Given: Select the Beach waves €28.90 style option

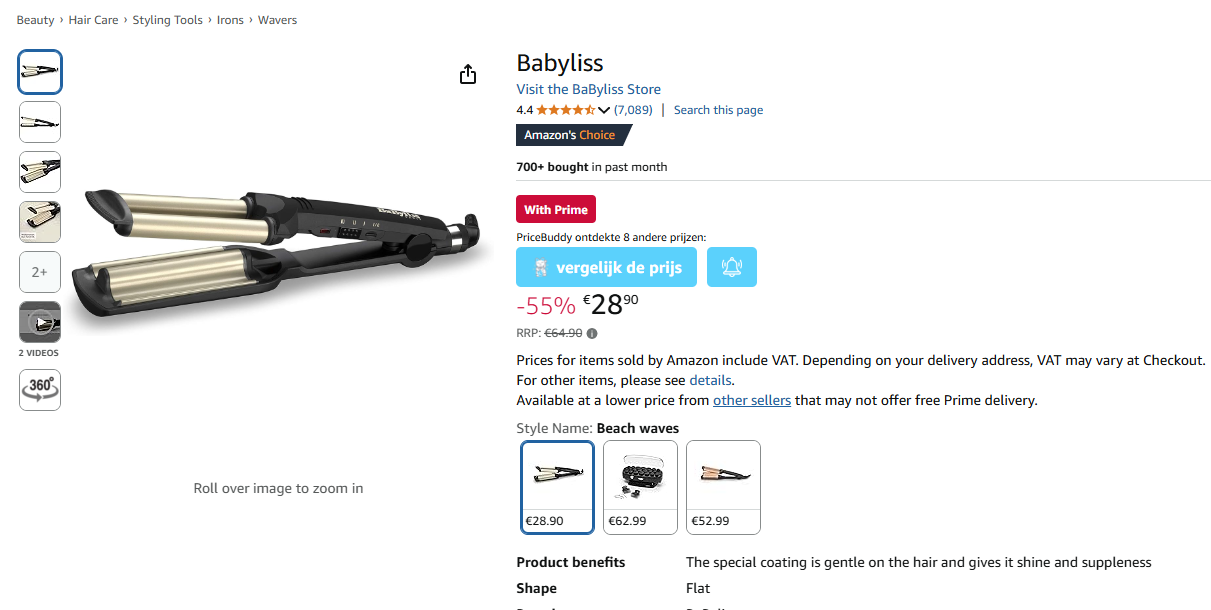Looking at the screenshot, I should (557, 487).
